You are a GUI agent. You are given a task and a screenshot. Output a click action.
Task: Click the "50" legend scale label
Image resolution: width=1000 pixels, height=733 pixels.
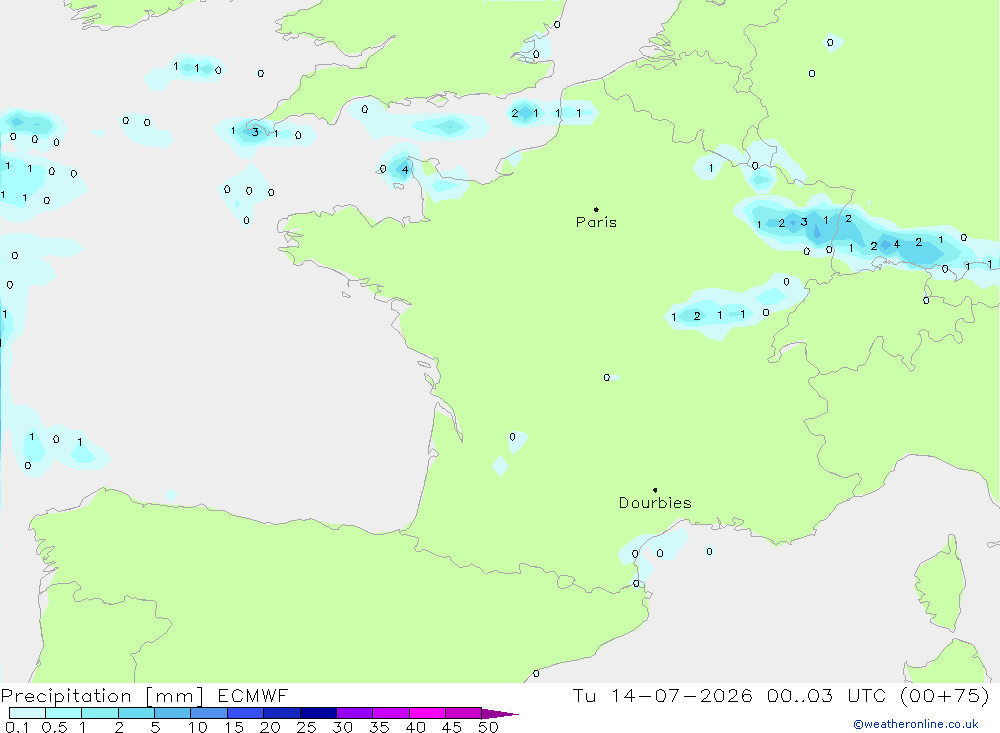488,727
